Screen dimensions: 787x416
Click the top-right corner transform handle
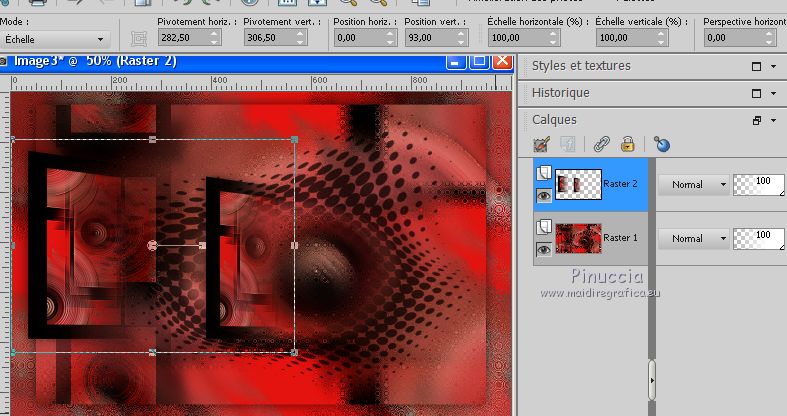point(295,140)
